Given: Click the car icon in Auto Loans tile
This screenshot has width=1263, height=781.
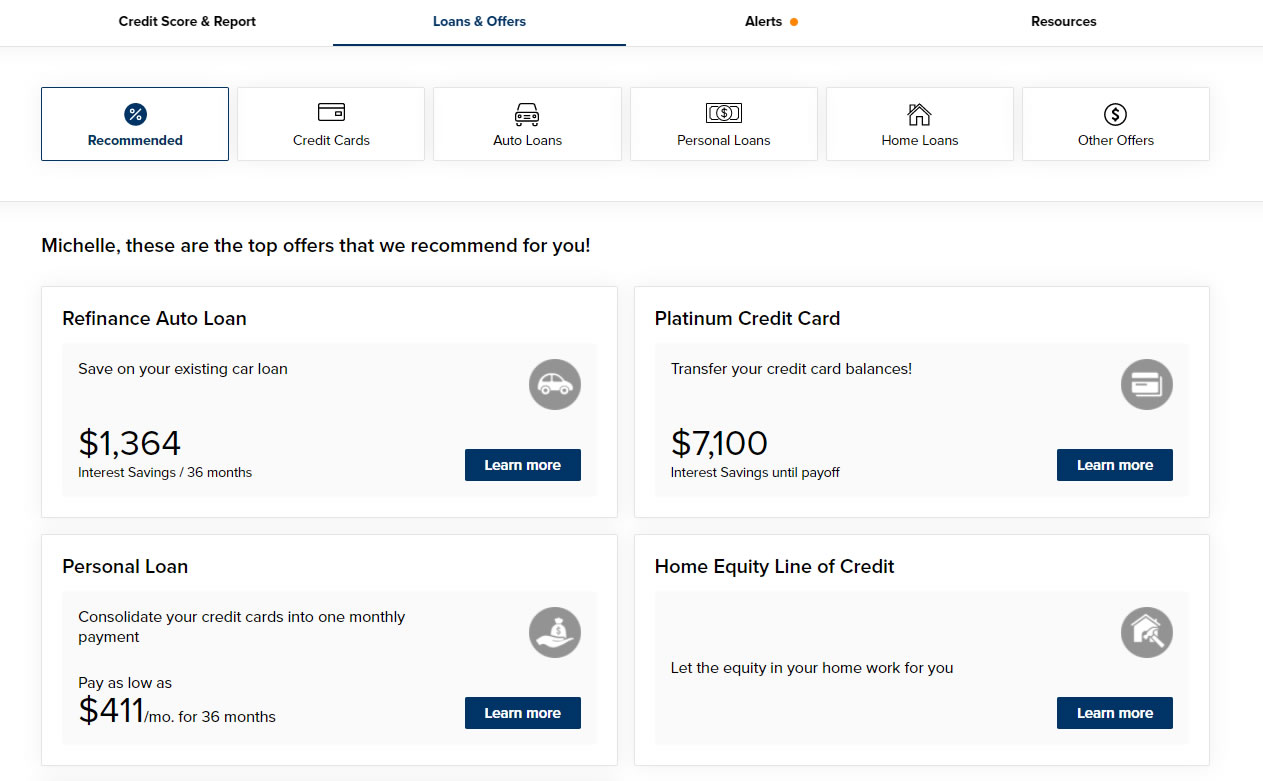Looking at the screenshot, I should (527, 113).
